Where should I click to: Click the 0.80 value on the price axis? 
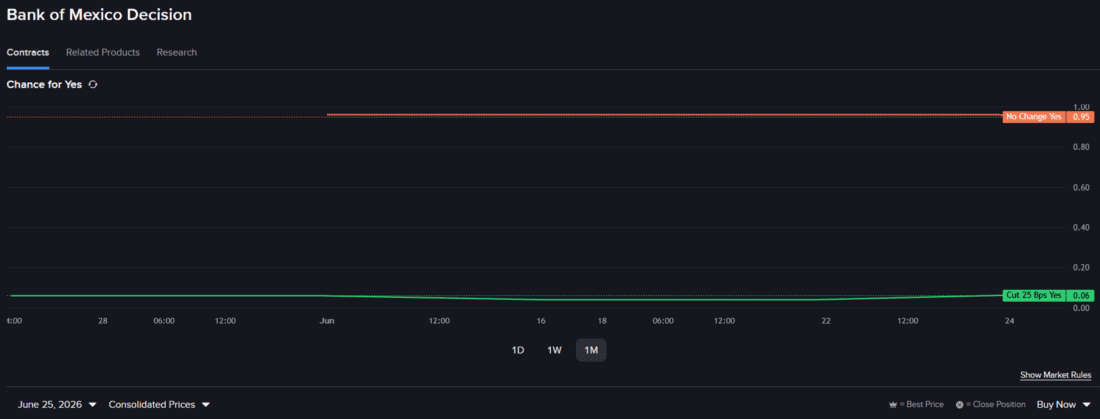coord(1081,147)
